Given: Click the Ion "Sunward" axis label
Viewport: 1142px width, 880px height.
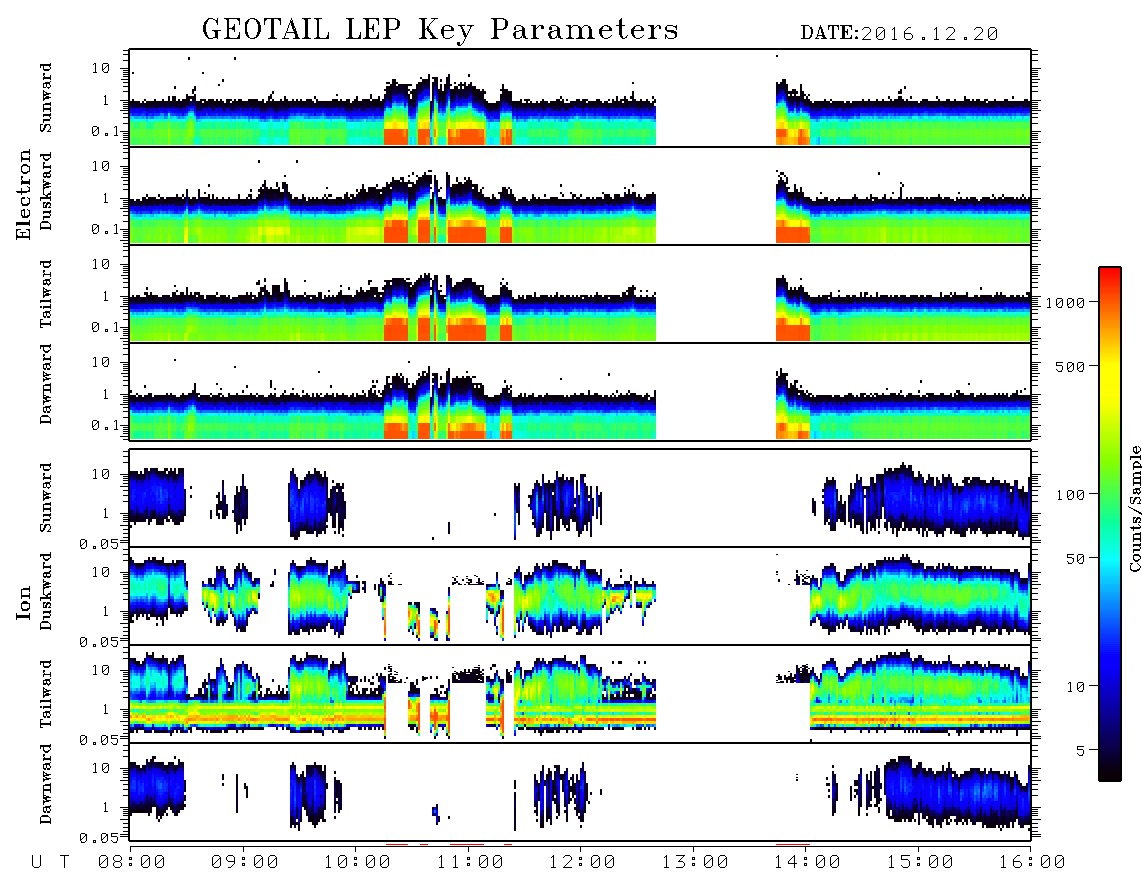Looking at the screenshot, I should (45, 498).
